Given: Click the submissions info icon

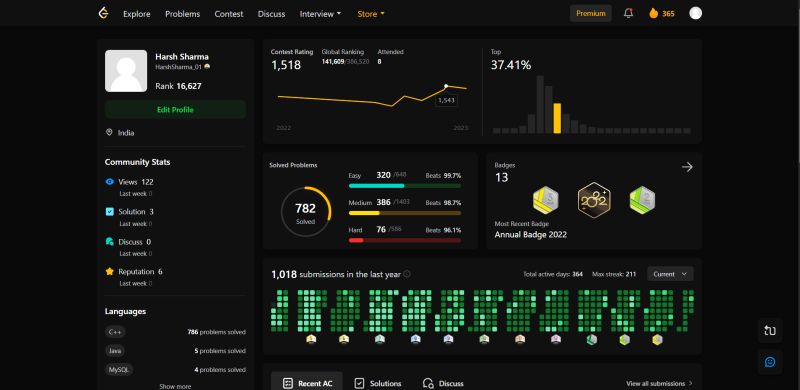Looking at the screenshot, I should (407, 274).
